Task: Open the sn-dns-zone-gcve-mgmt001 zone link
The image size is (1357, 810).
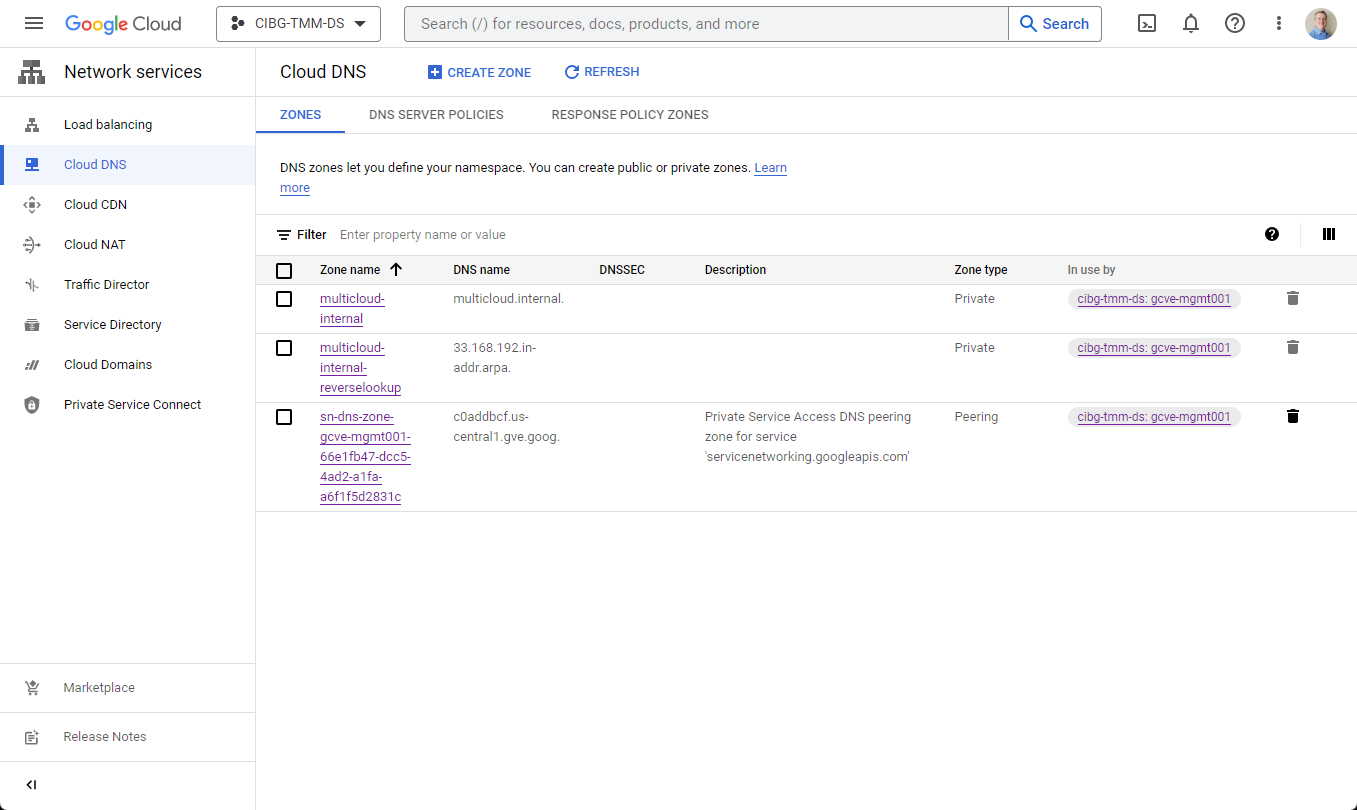Action: [x=365, y=457]
